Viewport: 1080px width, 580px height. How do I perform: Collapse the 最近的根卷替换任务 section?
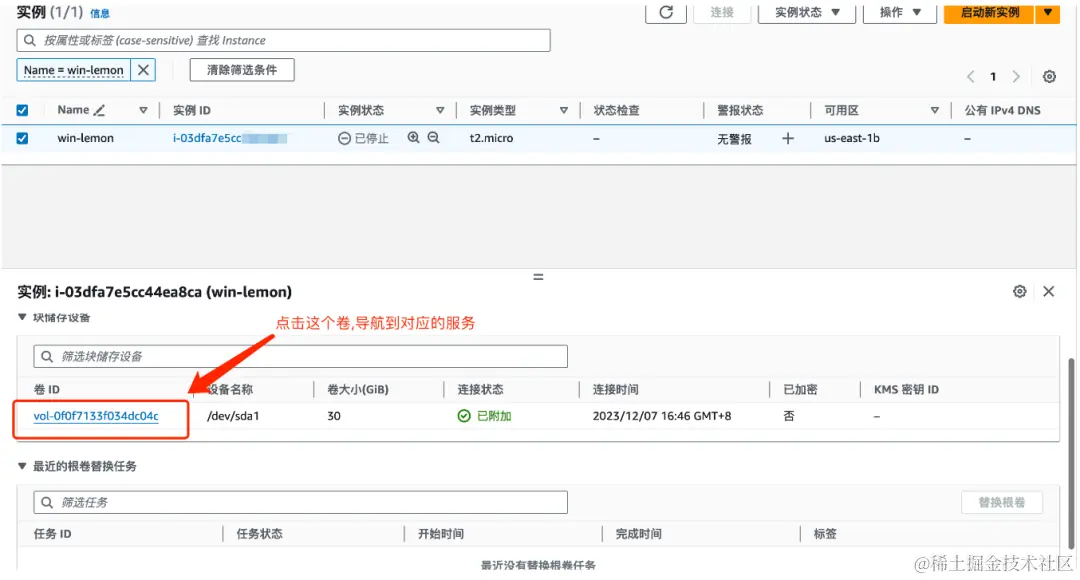tap(24, 466)
